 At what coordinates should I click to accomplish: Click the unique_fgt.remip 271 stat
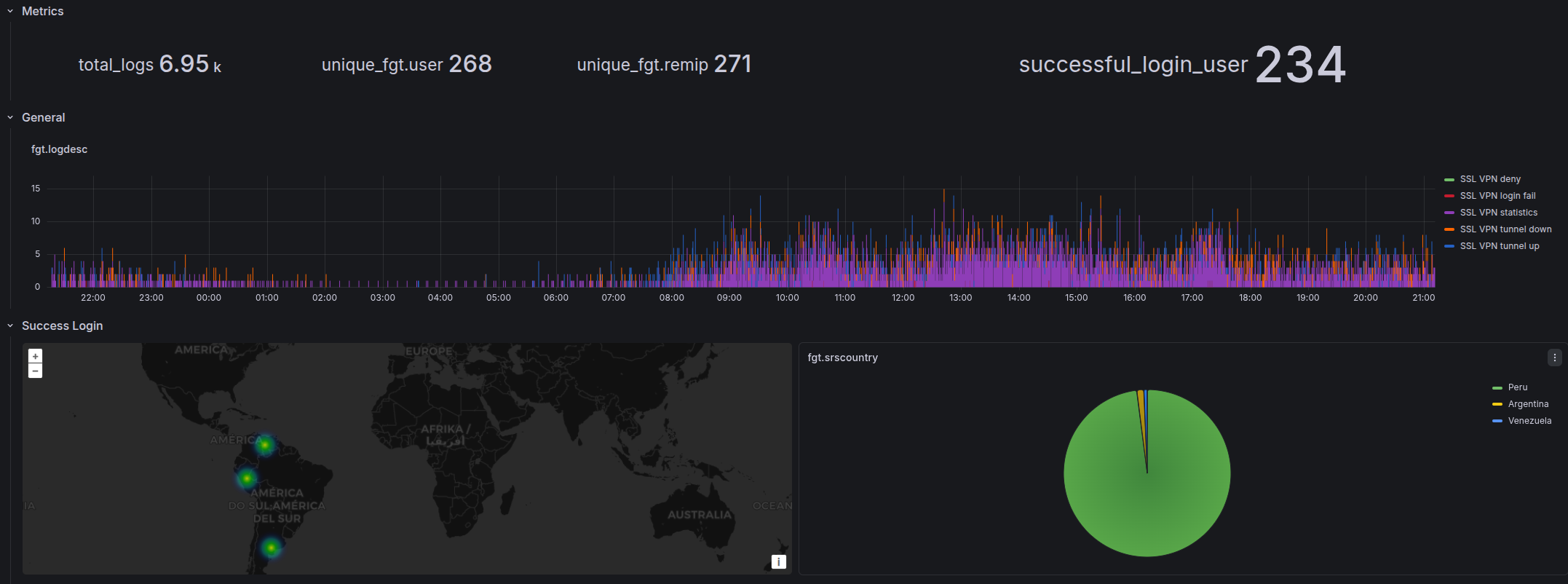click(664, 64)
